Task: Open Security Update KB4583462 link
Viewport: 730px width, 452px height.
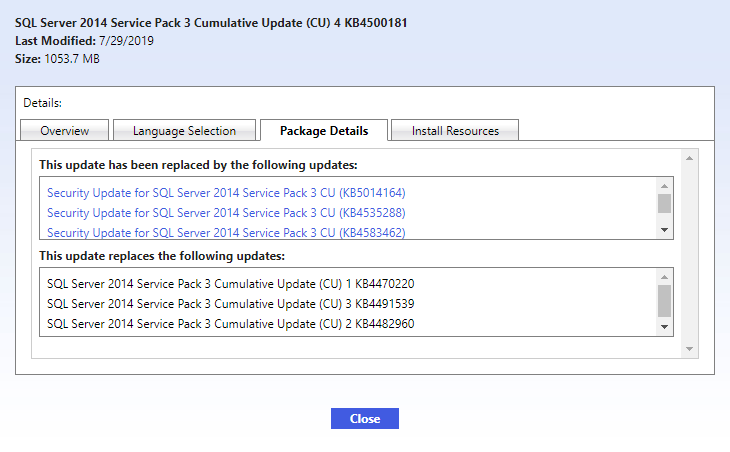Action: coord(226,232)
